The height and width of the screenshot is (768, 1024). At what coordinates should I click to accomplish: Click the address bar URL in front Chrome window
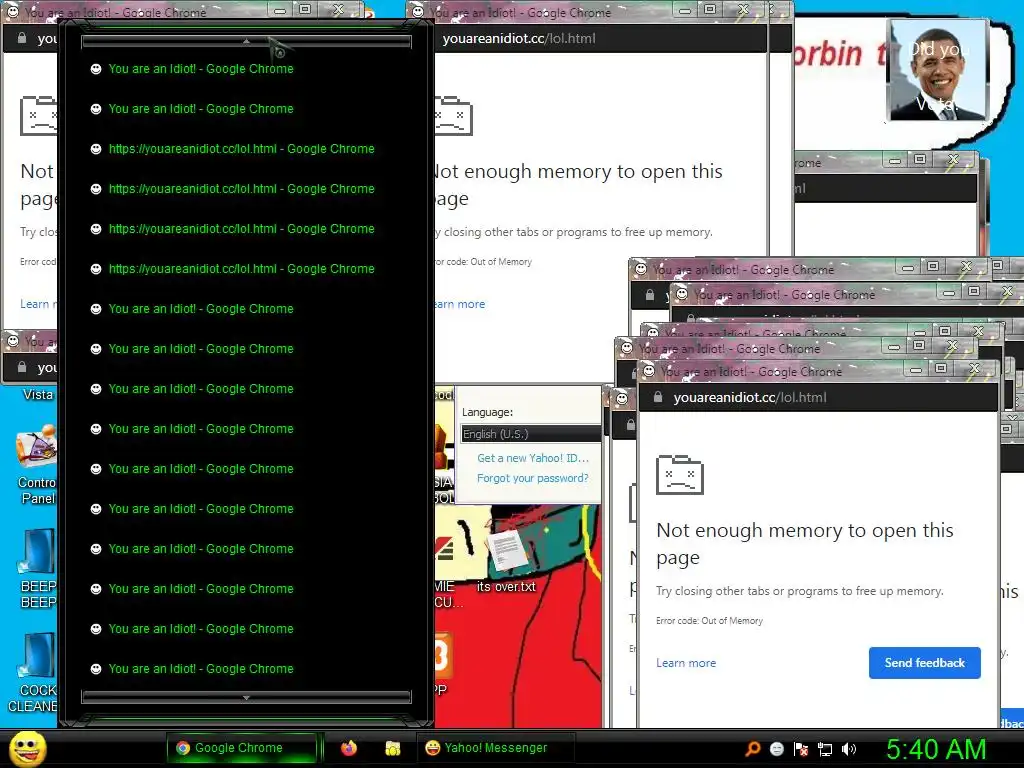(x=750, y=397)
